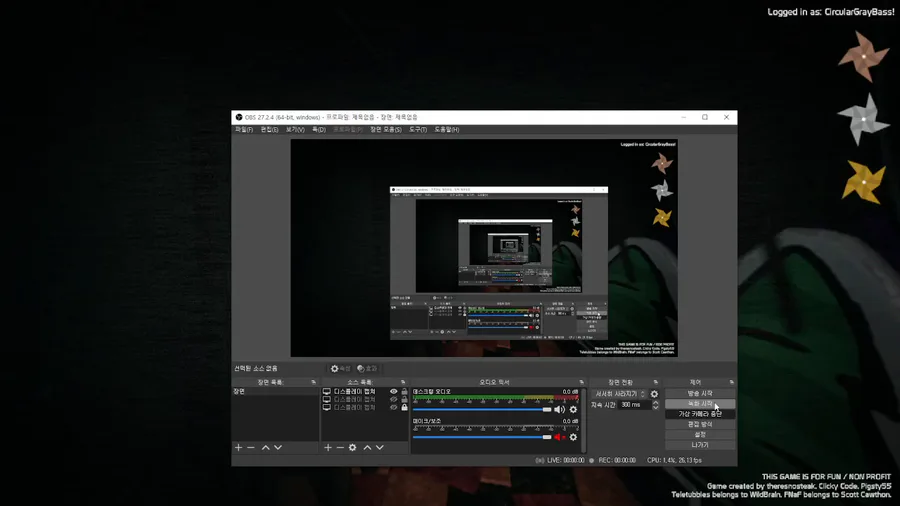The image size is (900, 506).
Task: Click LIVE: 00:00:00 status text
Action: coord(565,460)
